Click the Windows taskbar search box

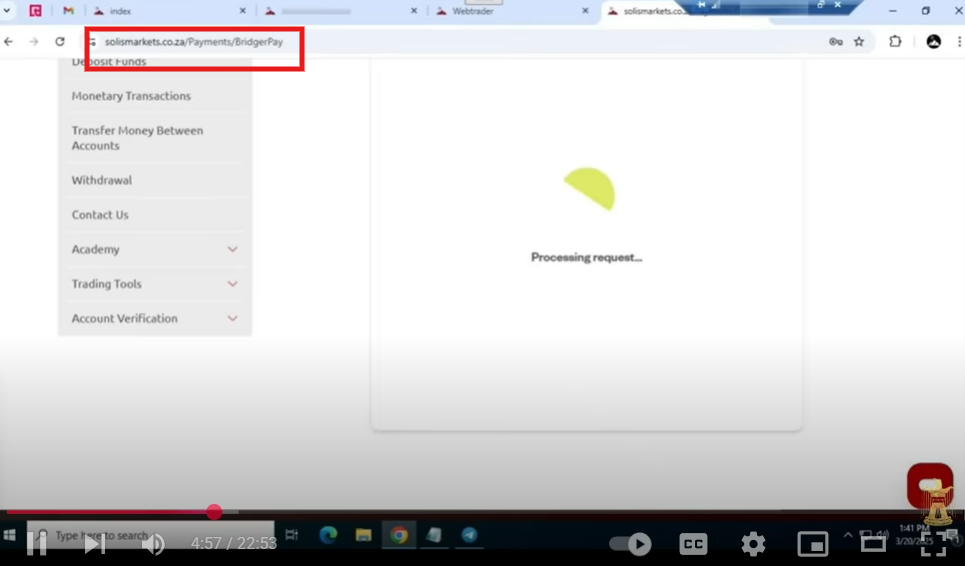click(x=151, y=535)
